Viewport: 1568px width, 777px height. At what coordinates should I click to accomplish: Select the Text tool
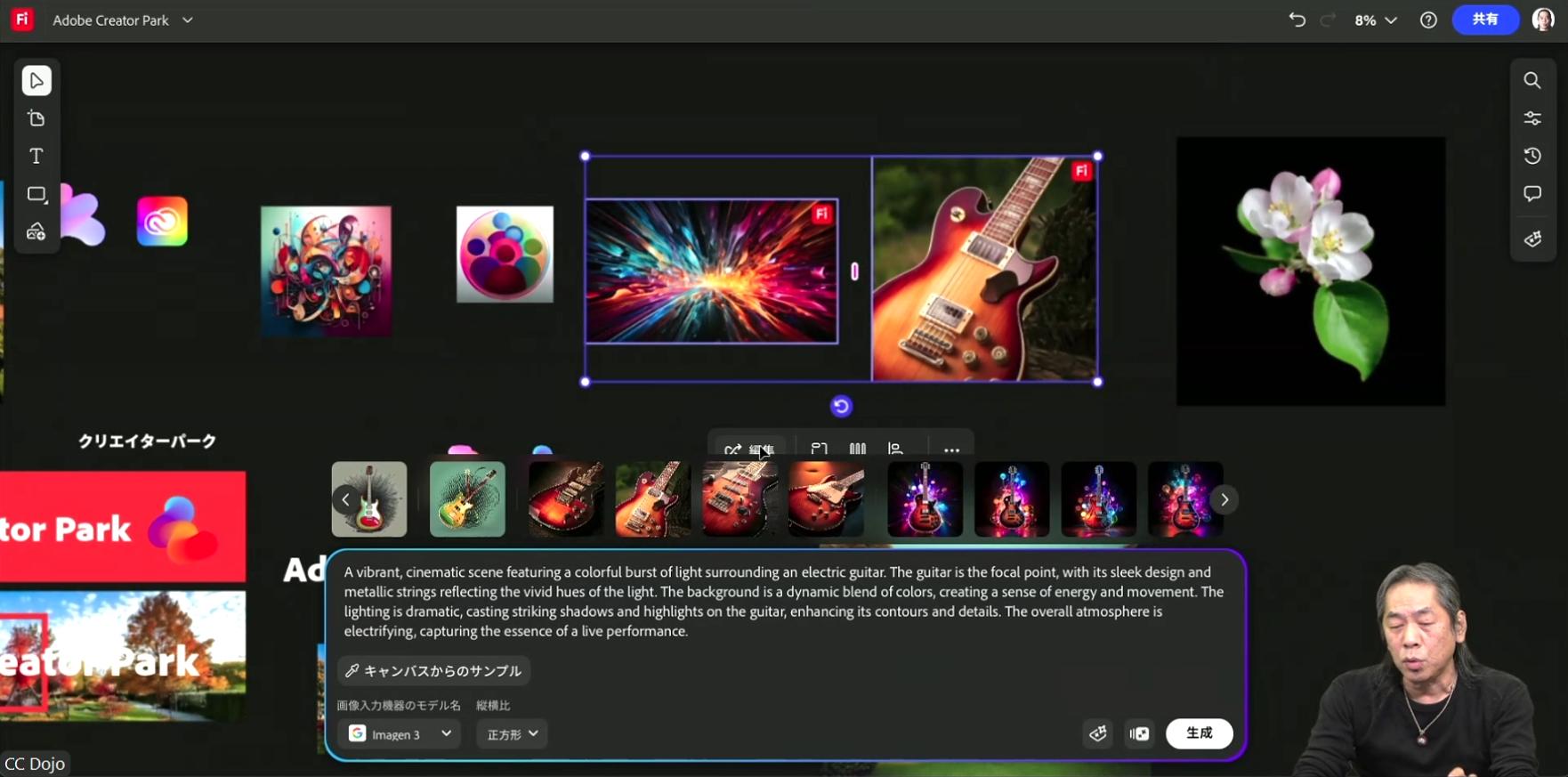click(36, 157)
